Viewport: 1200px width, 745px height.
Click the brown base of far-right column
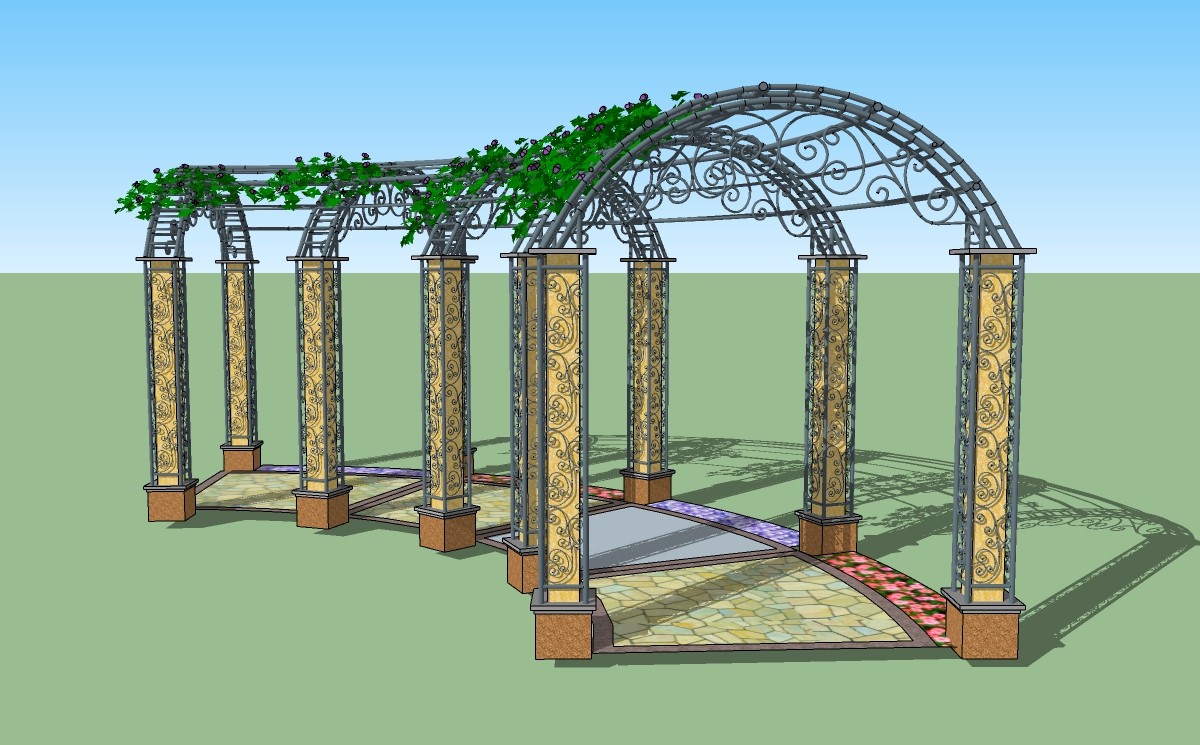point(982,630)
